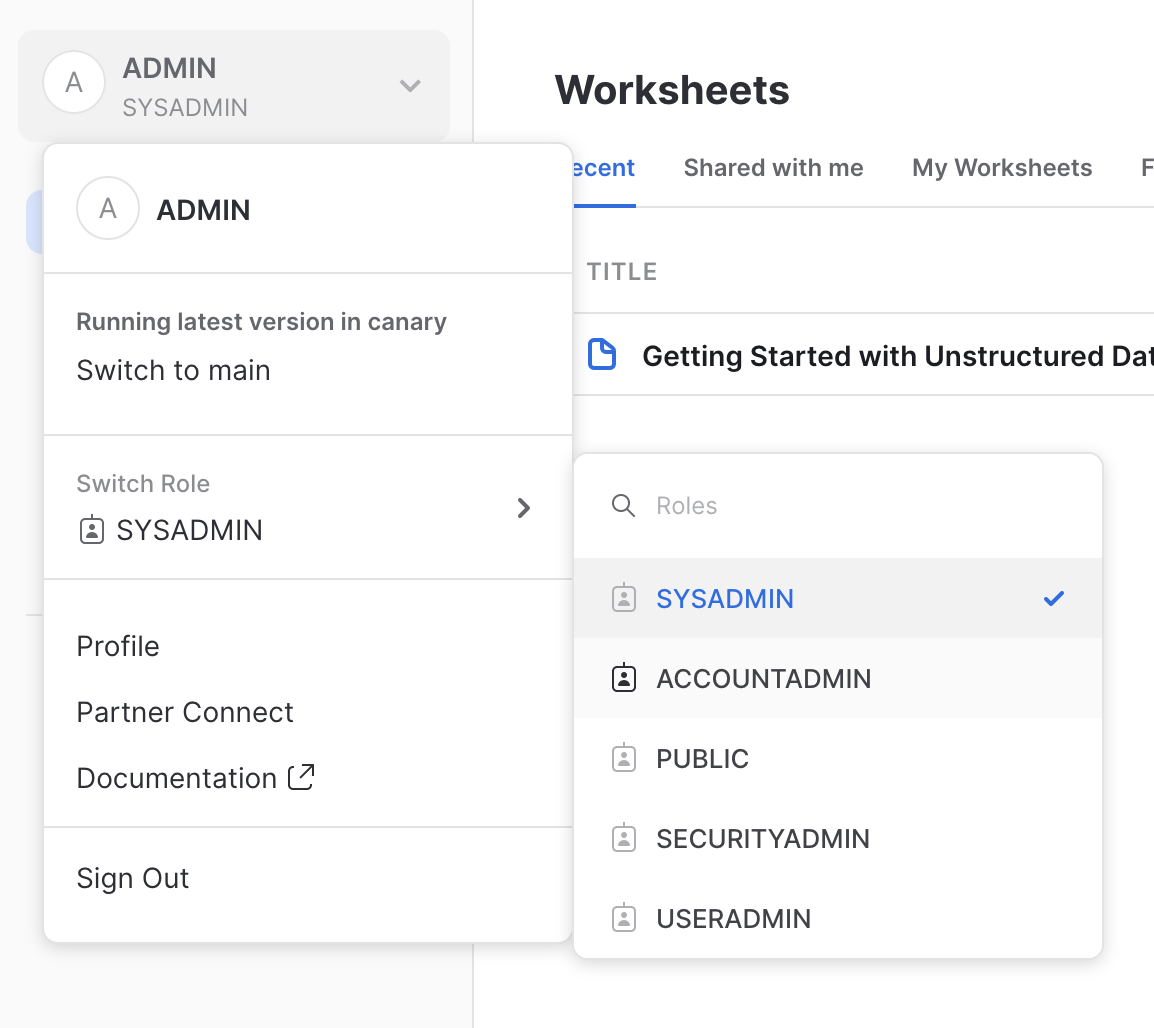
Task: Open the account chevron dropdown beside ADMIN
Action: (x=409, y=86)
